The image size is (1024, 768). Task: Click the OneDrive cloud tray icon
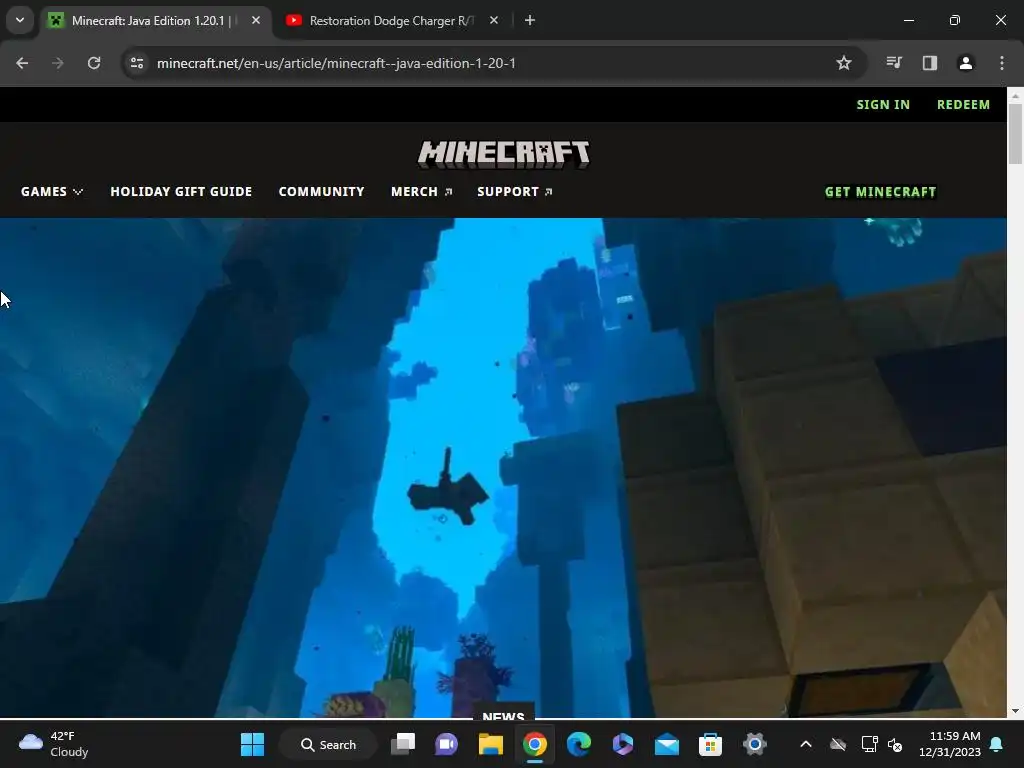click(x=838, y=744)
